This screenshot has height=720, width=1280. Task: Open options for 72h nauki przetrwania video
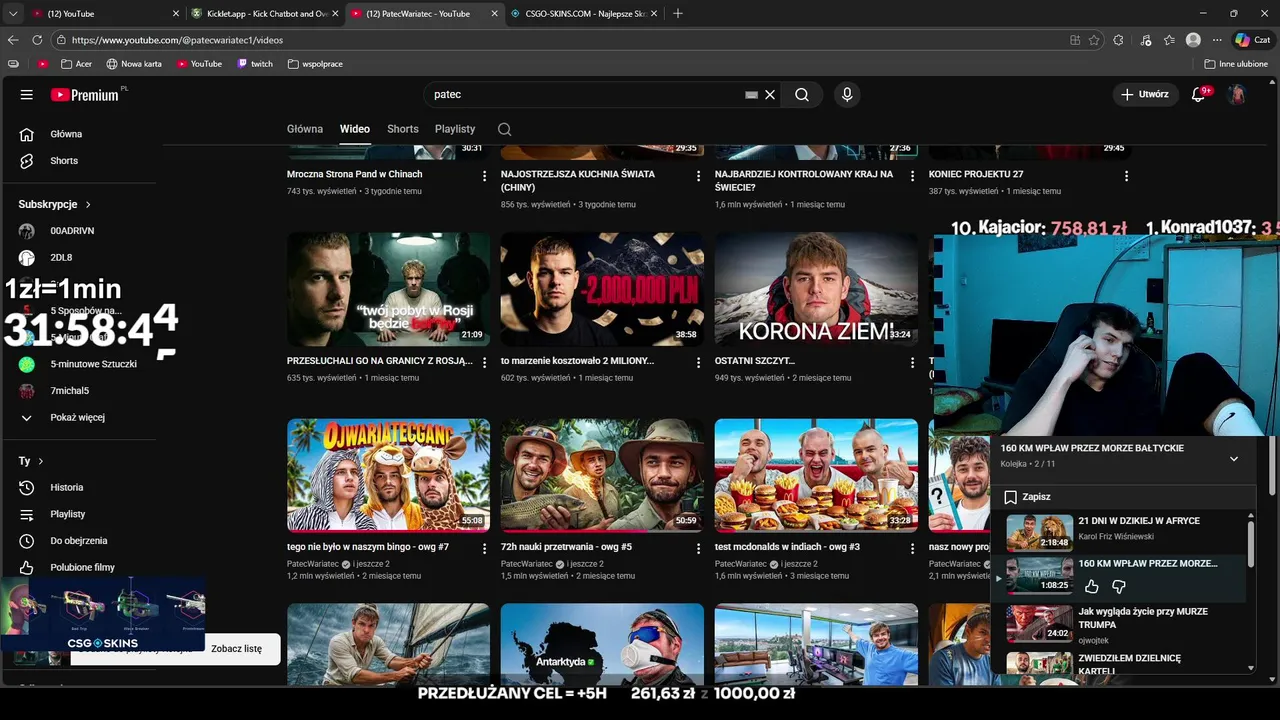pos(699,549)
